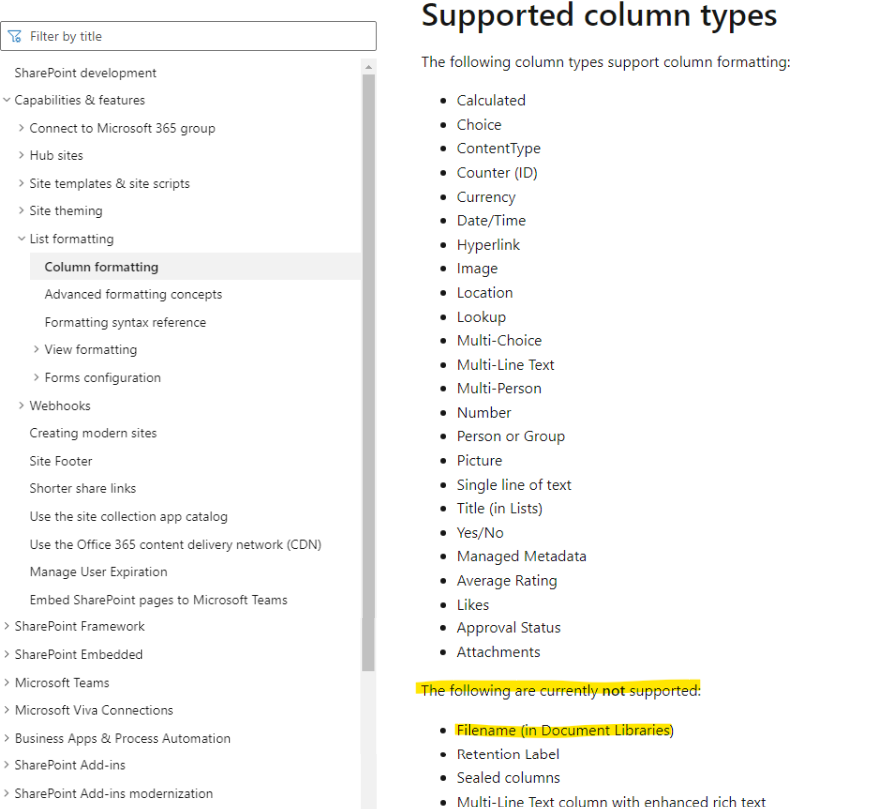Click the filter funnel icon
Viewport: 886px width, 809px height.
pyautogui.click(x=15, y=36)
